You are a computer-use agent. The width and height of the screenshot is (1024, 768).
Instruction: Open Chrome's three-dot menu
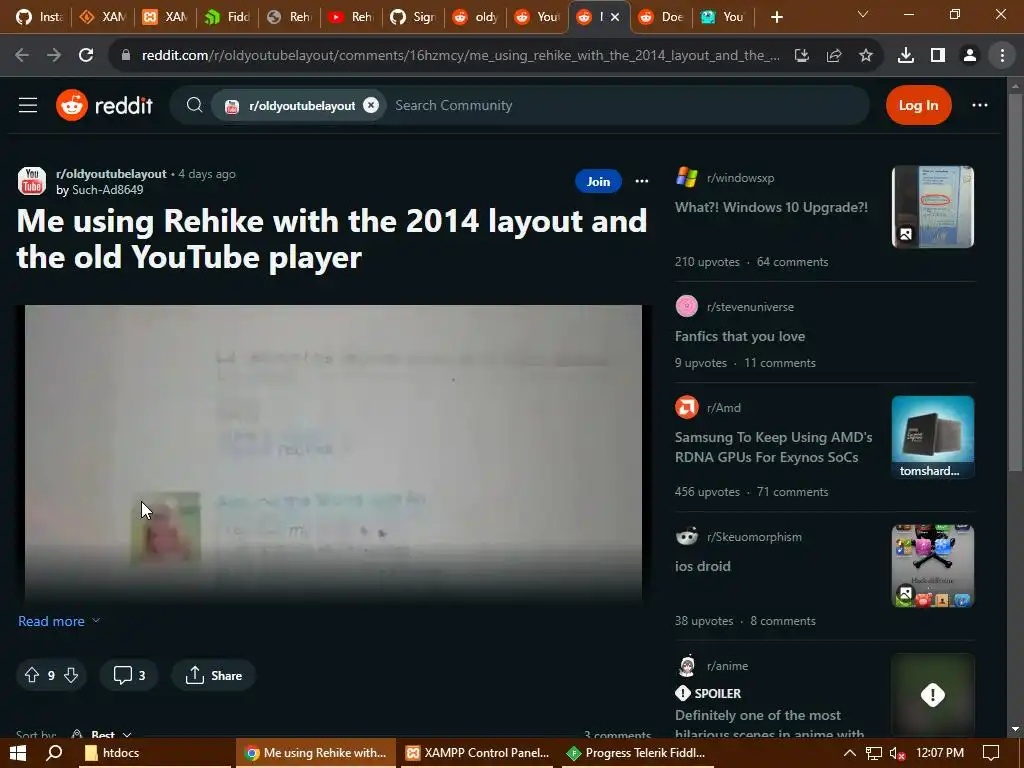(1002, 56)
